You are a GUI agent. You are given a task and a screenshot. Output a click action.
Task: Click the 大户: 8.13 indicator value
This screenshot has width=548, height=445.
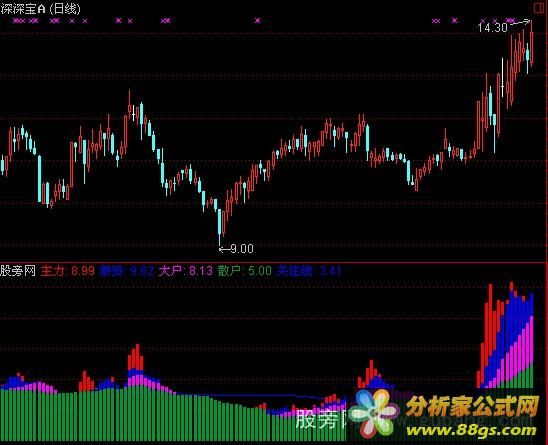click(186, 271)
